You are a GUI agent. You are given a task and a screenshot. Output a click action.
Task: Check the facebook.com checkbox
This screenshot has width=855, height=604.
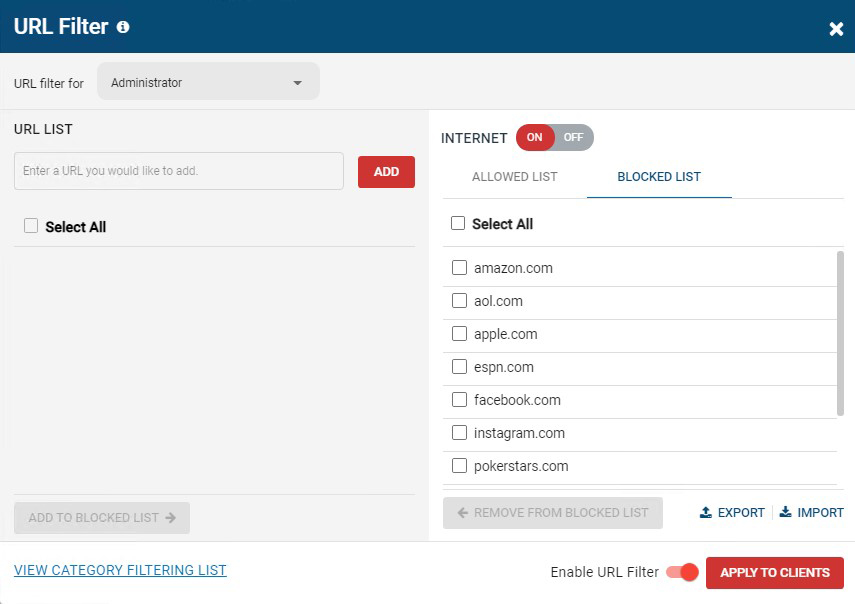459,399
